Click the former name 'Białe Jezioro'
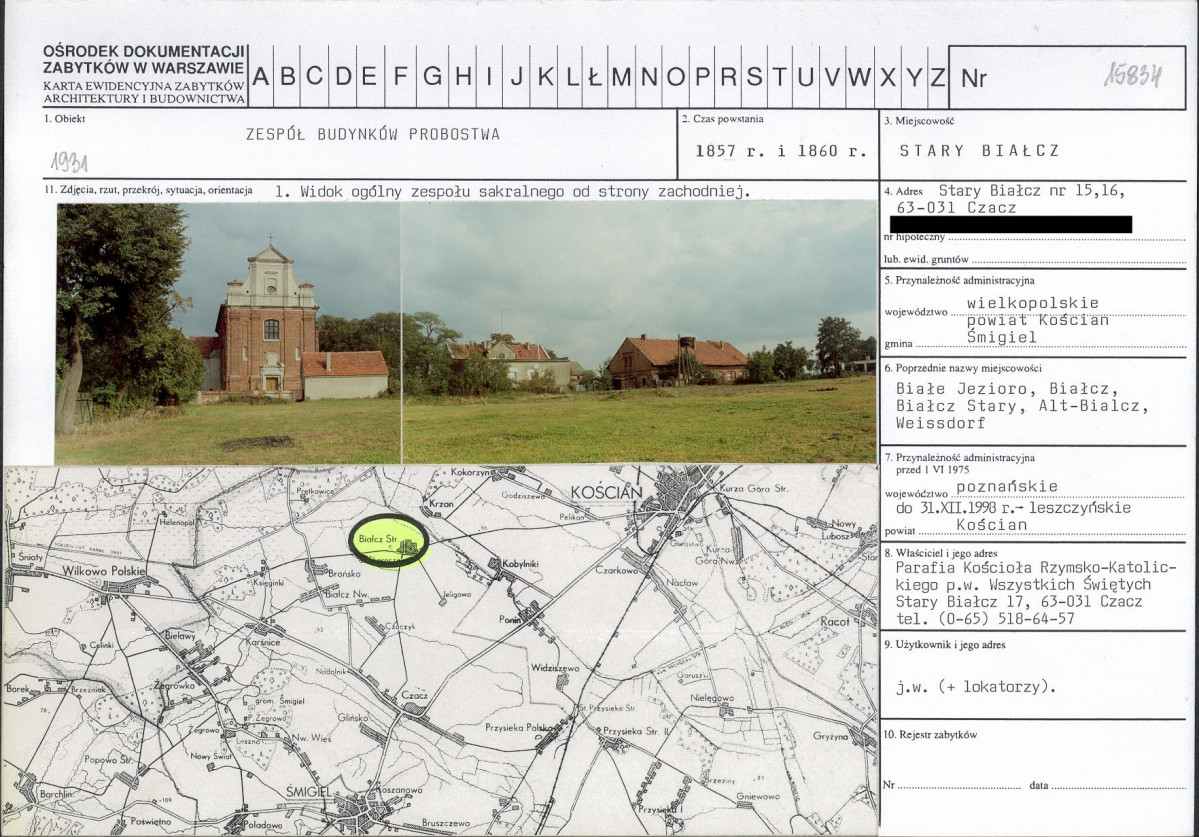 click(x=965, y=389)
